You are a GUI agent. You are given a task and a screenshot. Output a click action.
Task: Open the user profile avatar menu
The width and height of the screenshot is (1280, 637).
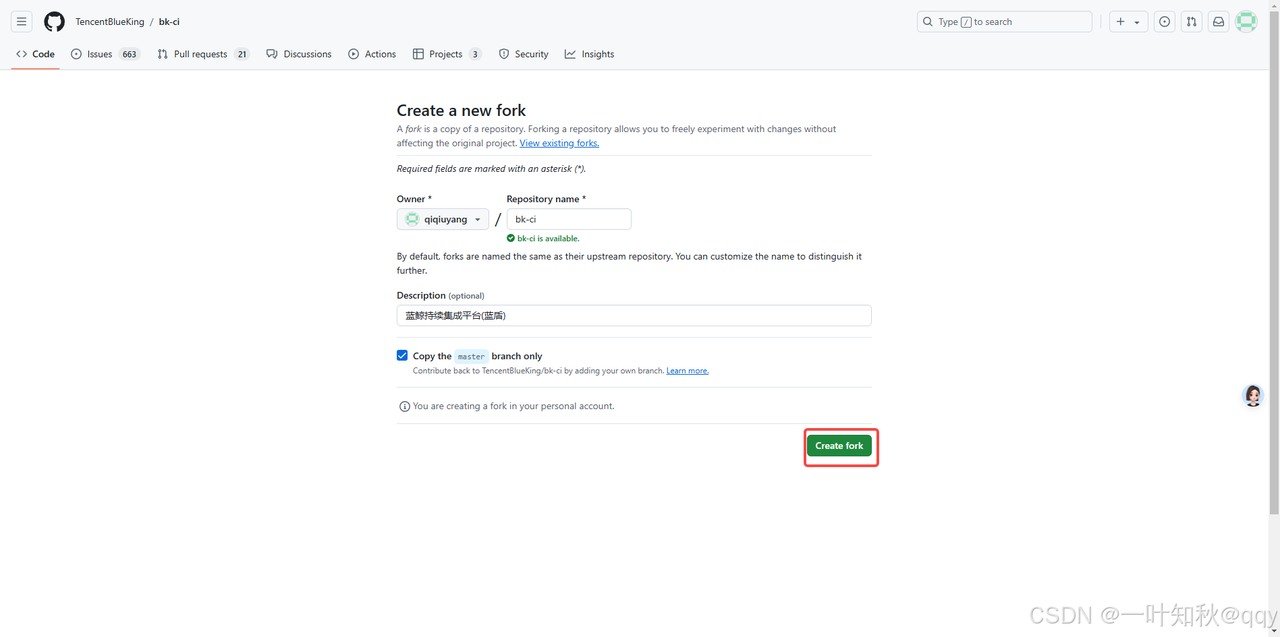click(x=1246, y=21)
